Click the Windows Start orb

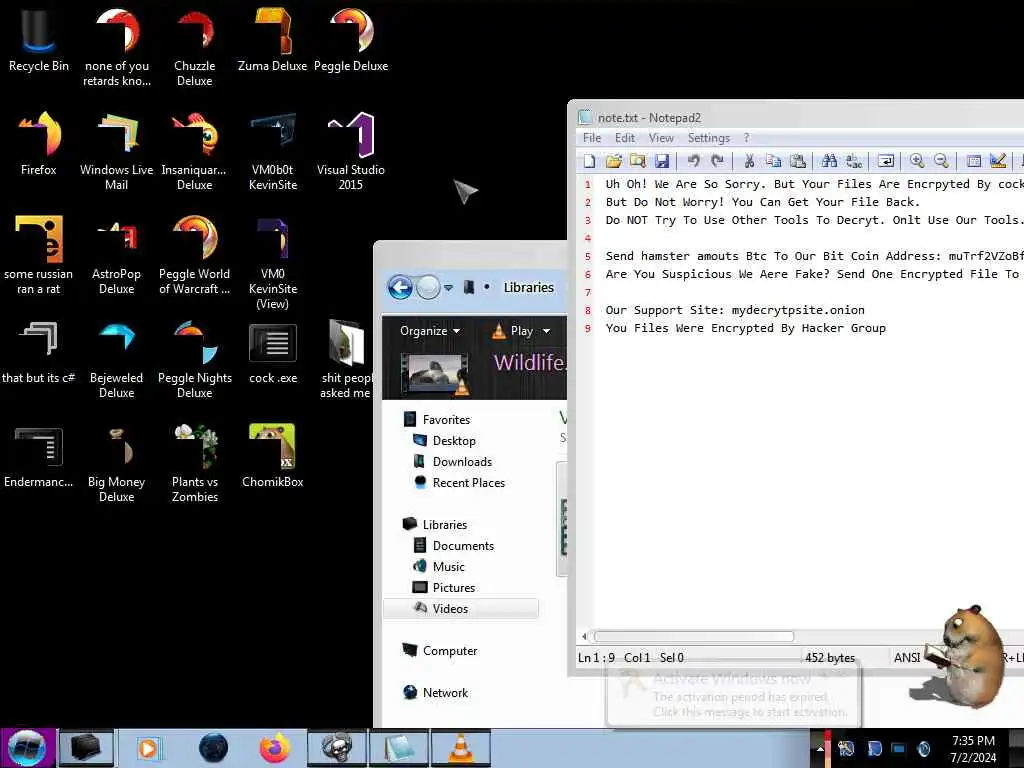tap(27, 748)
